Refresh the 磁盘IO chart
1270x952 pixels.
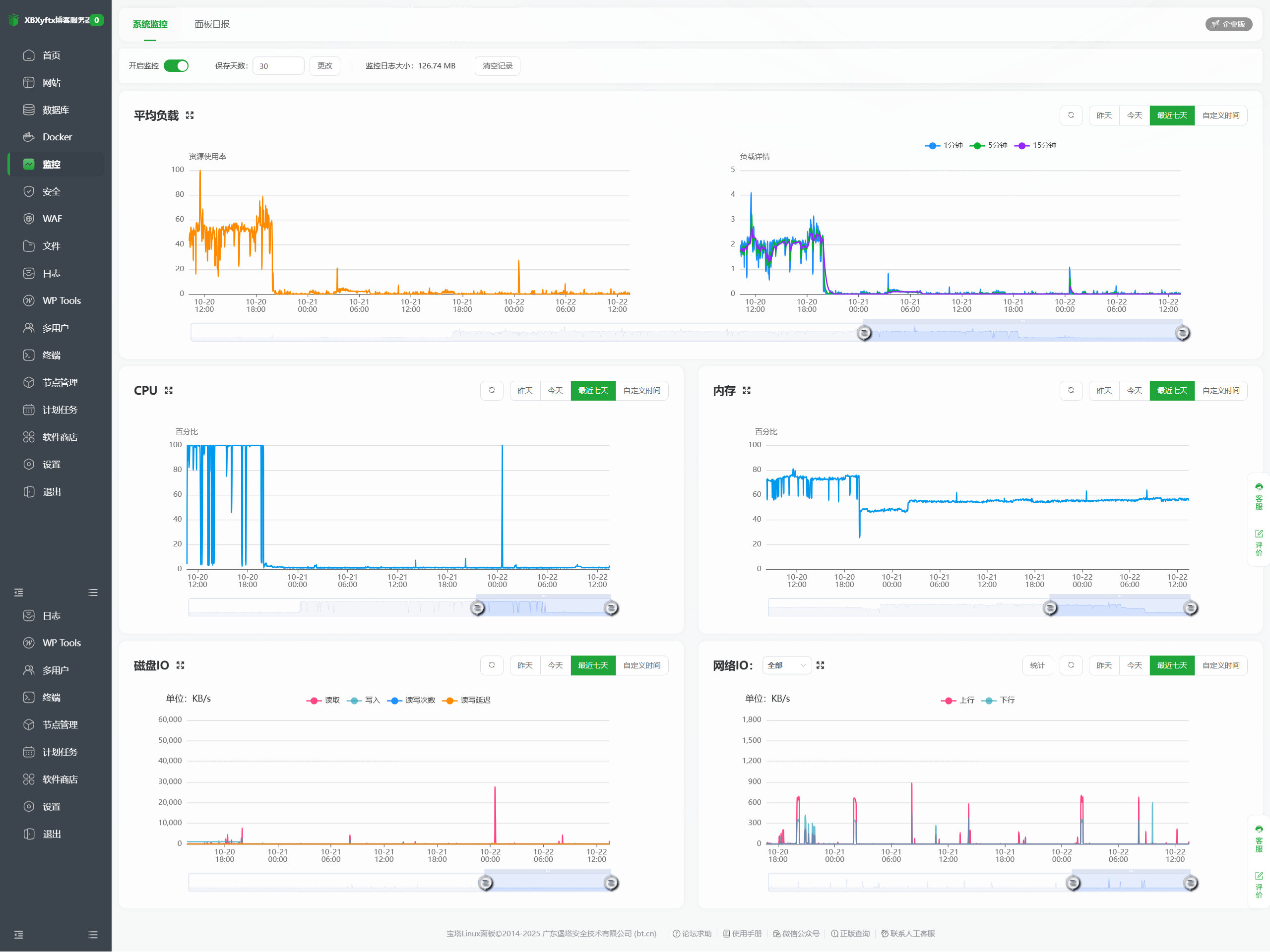[x=492, y=665]
